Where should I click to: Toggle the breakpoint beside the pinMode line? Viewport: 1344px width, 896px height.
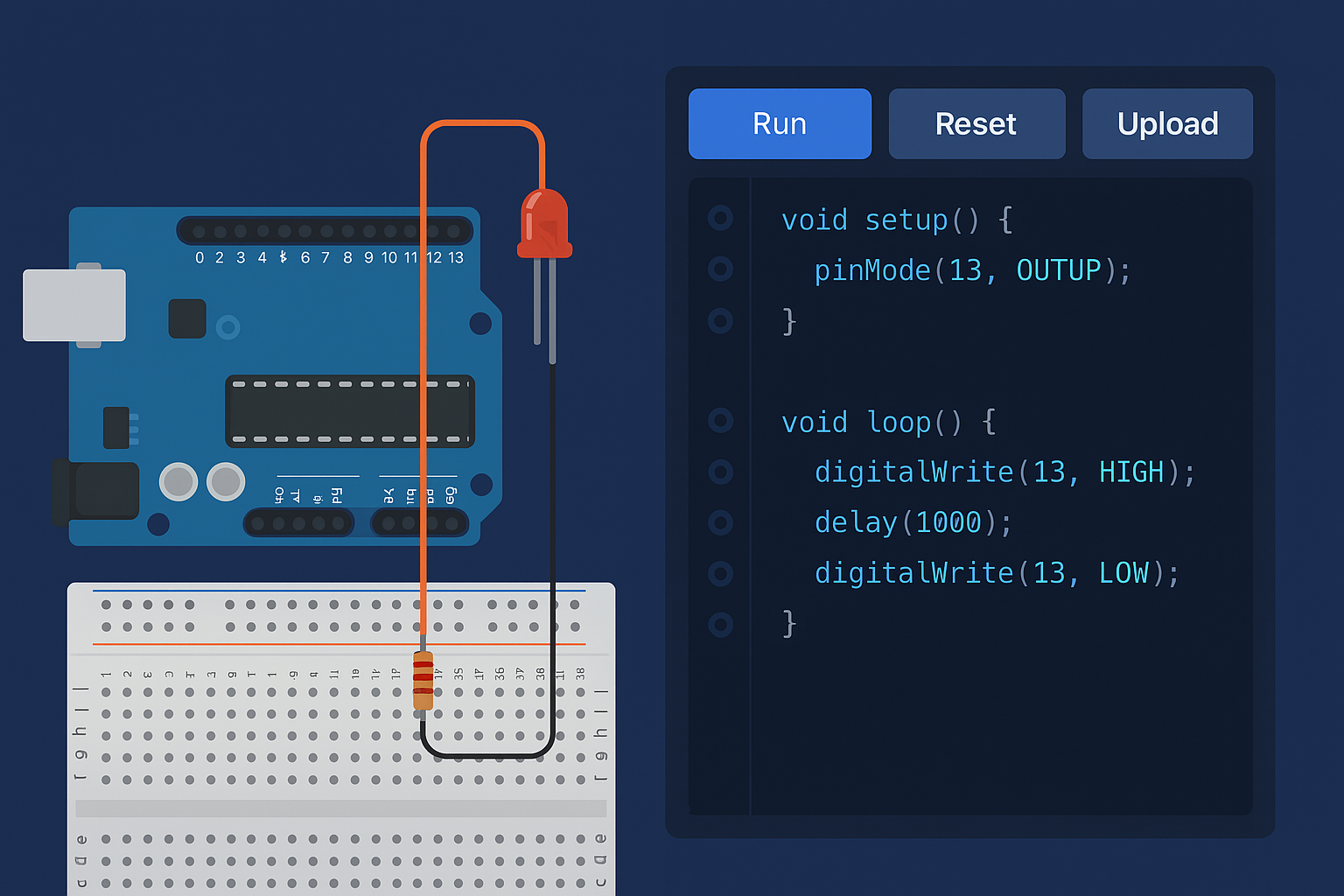click(x=720, y=269)
